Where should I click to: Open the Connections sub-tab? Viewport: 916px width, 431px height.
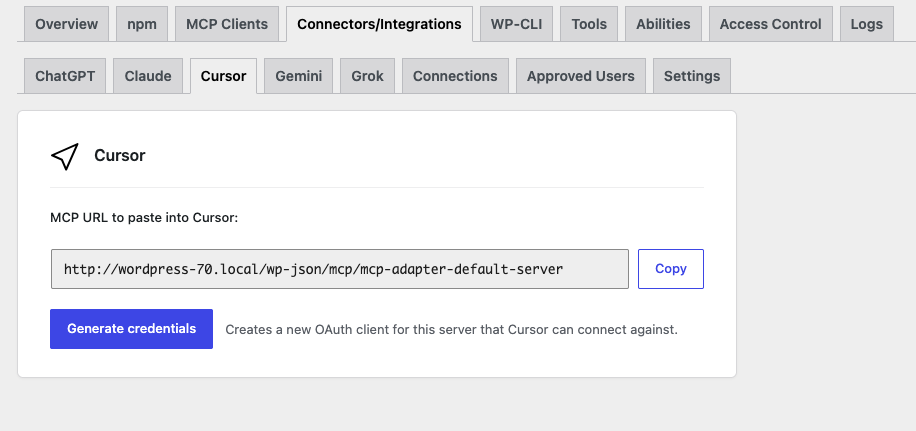pos(455,76)
